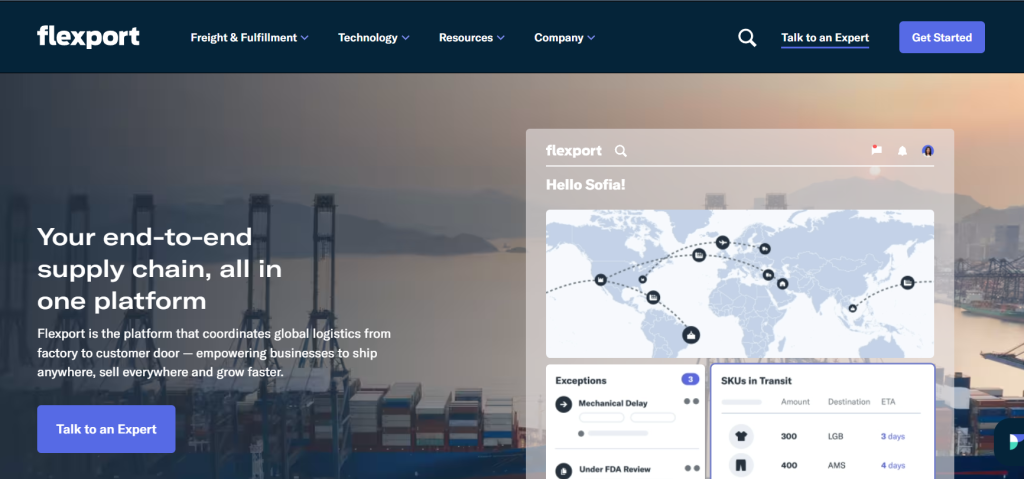Click the flexport logo inside the dashboard card

[x=573, y=151]
